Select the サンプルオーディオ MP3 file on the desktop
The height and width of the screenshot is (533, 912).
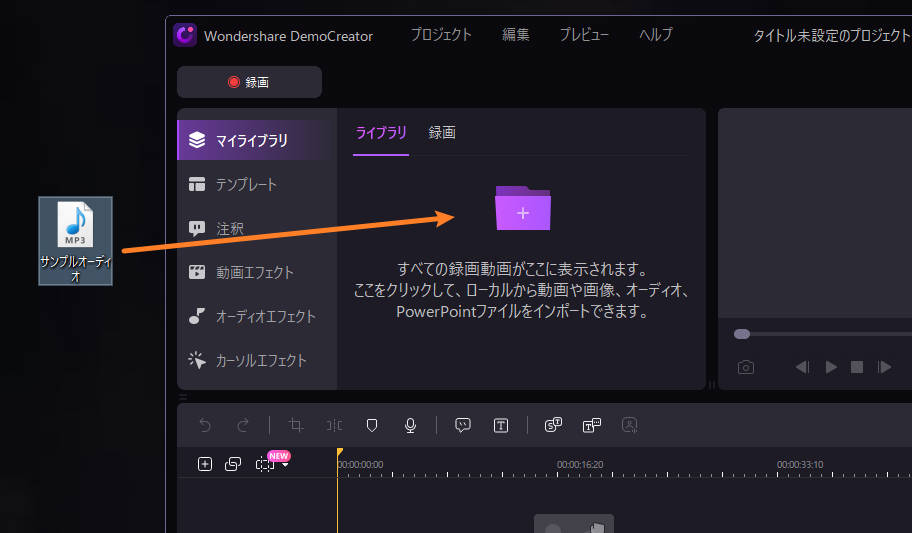click(x=76, y=241)
